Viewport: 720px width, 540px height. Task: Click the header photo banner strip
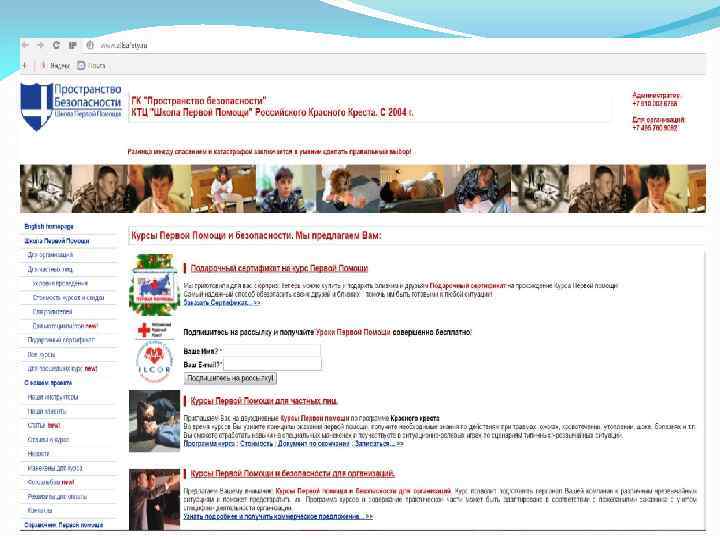coord(363,189)
